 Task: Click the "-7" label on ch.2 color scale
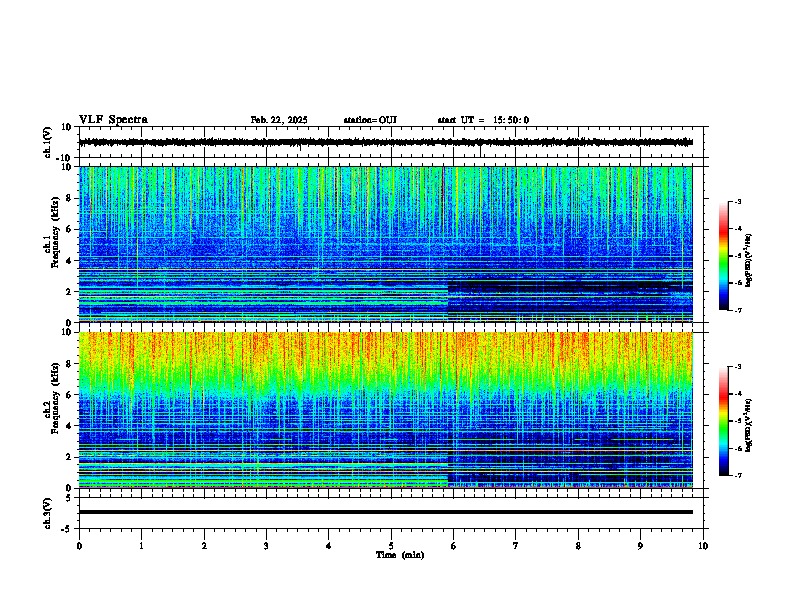click(737, 476)
